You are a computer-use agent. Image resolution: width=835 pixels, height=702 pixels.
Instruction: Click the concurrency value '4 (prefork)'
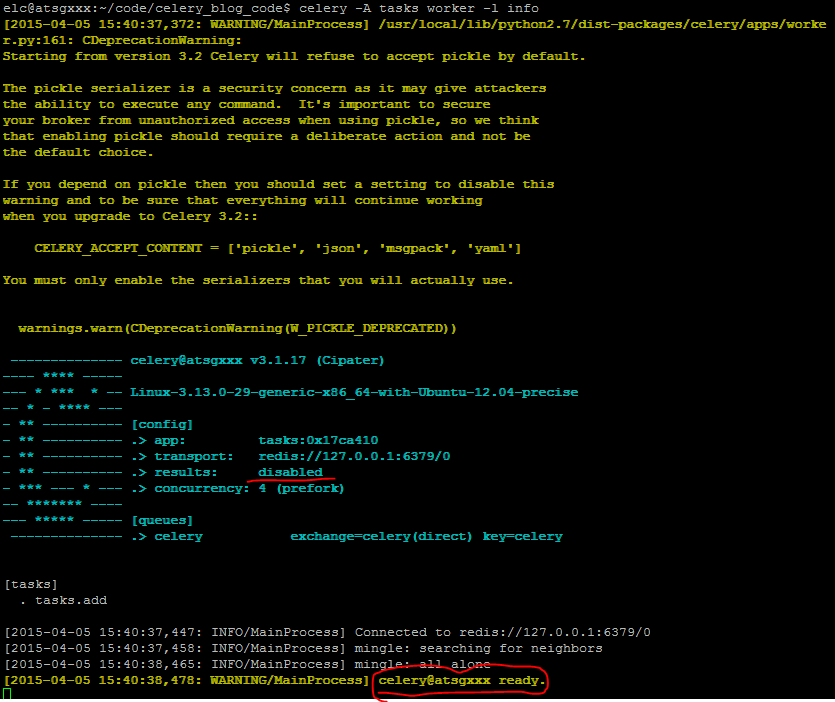click(301, 488)
